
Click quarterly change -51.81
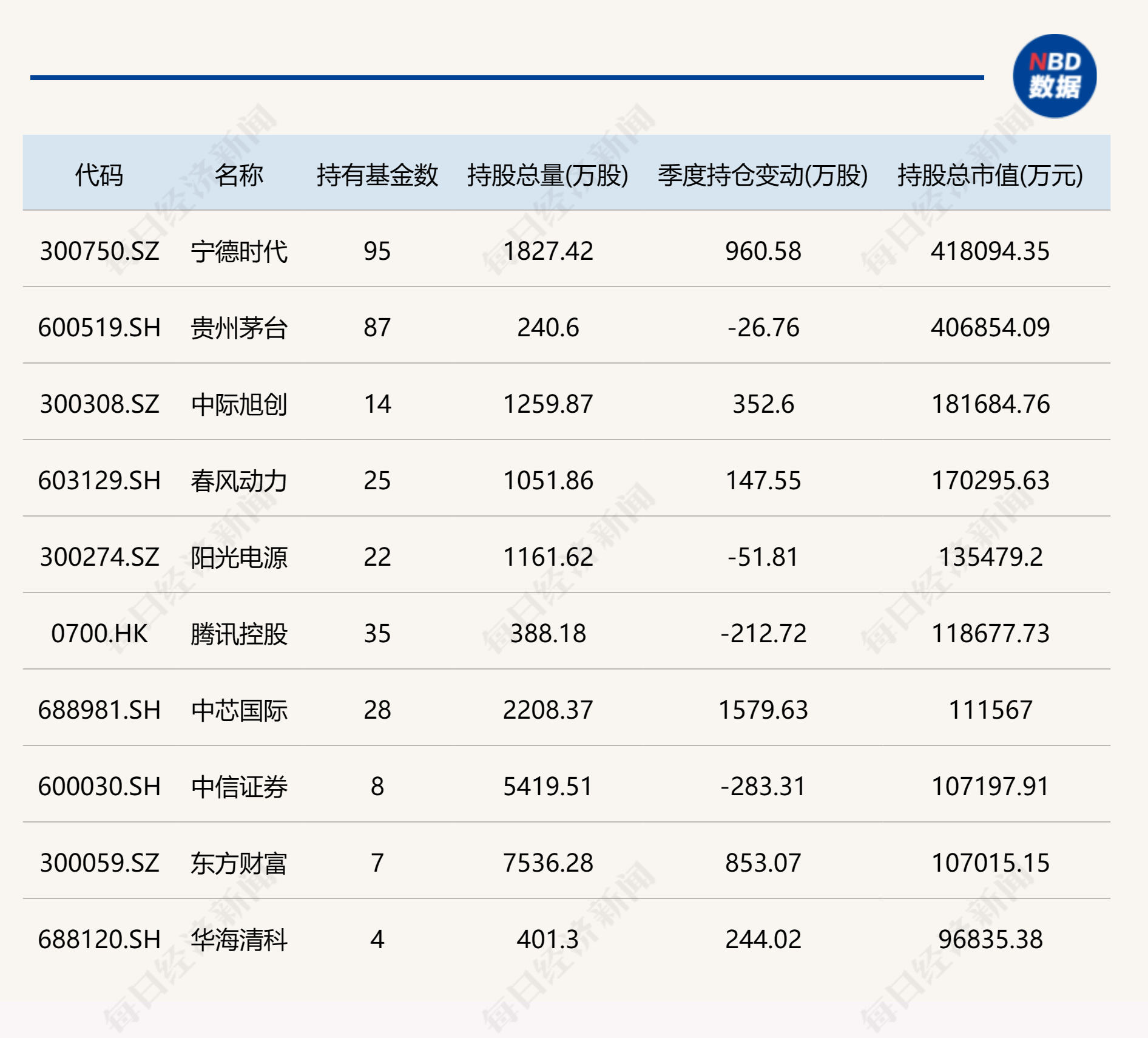click(763, 557)
